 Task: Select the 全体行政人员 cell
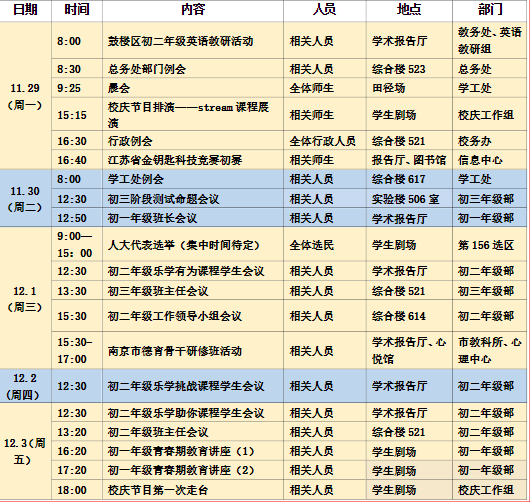click(324, 141)
